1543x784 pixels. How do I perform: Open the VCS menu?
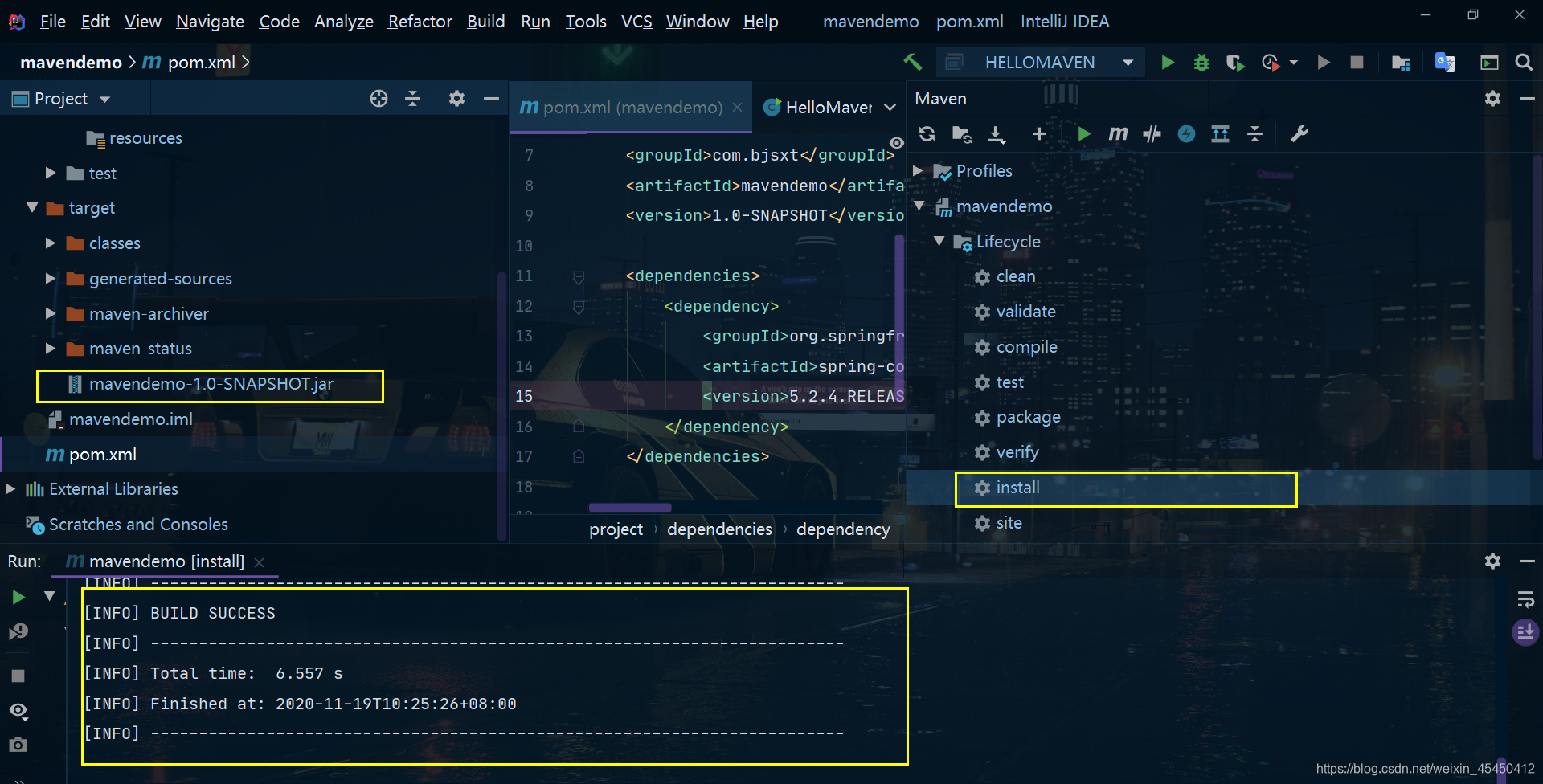636,22
